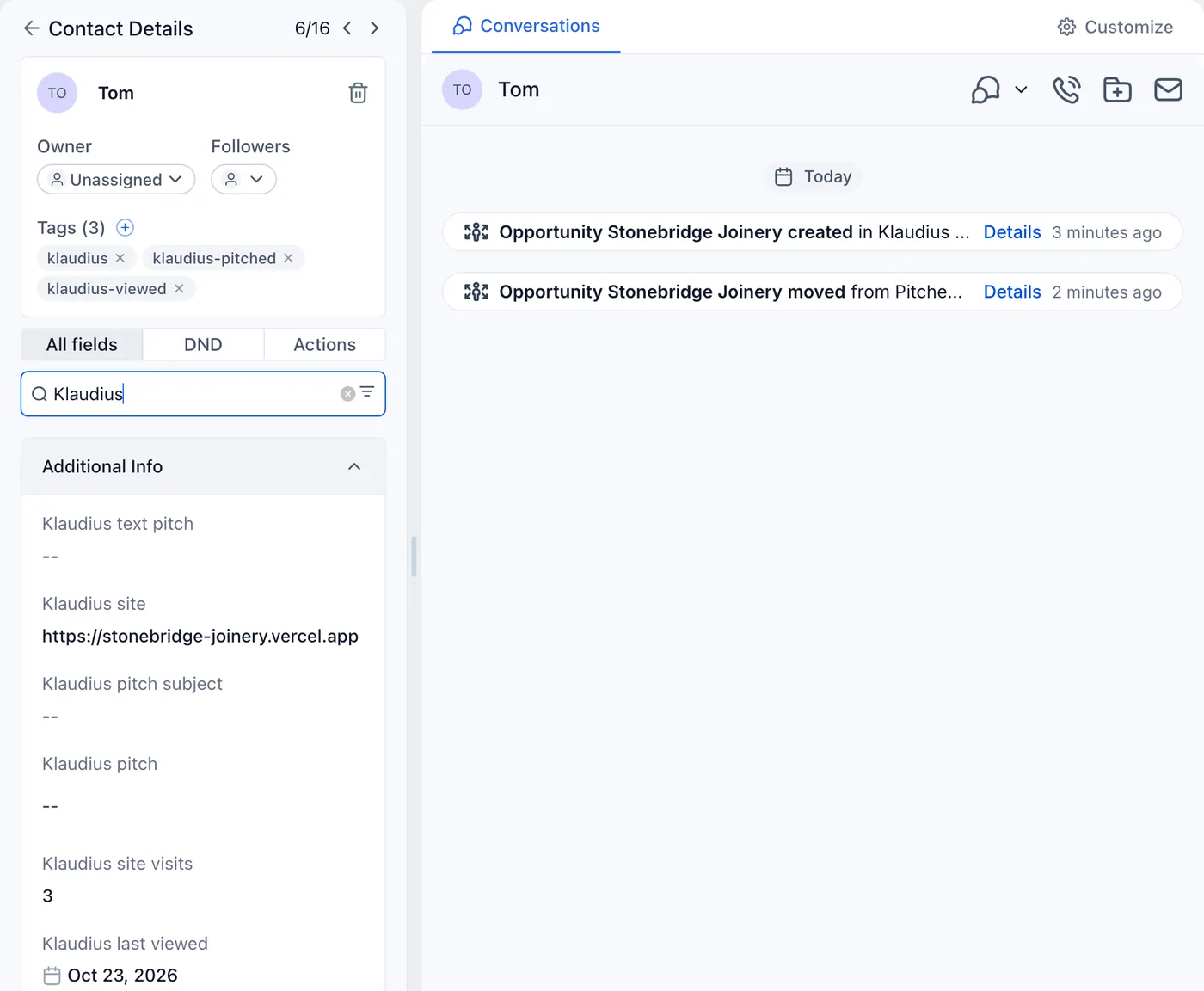Switch to the All fields tab
This screenshot has width=1204, height=991.
click(x=82, y=344)
